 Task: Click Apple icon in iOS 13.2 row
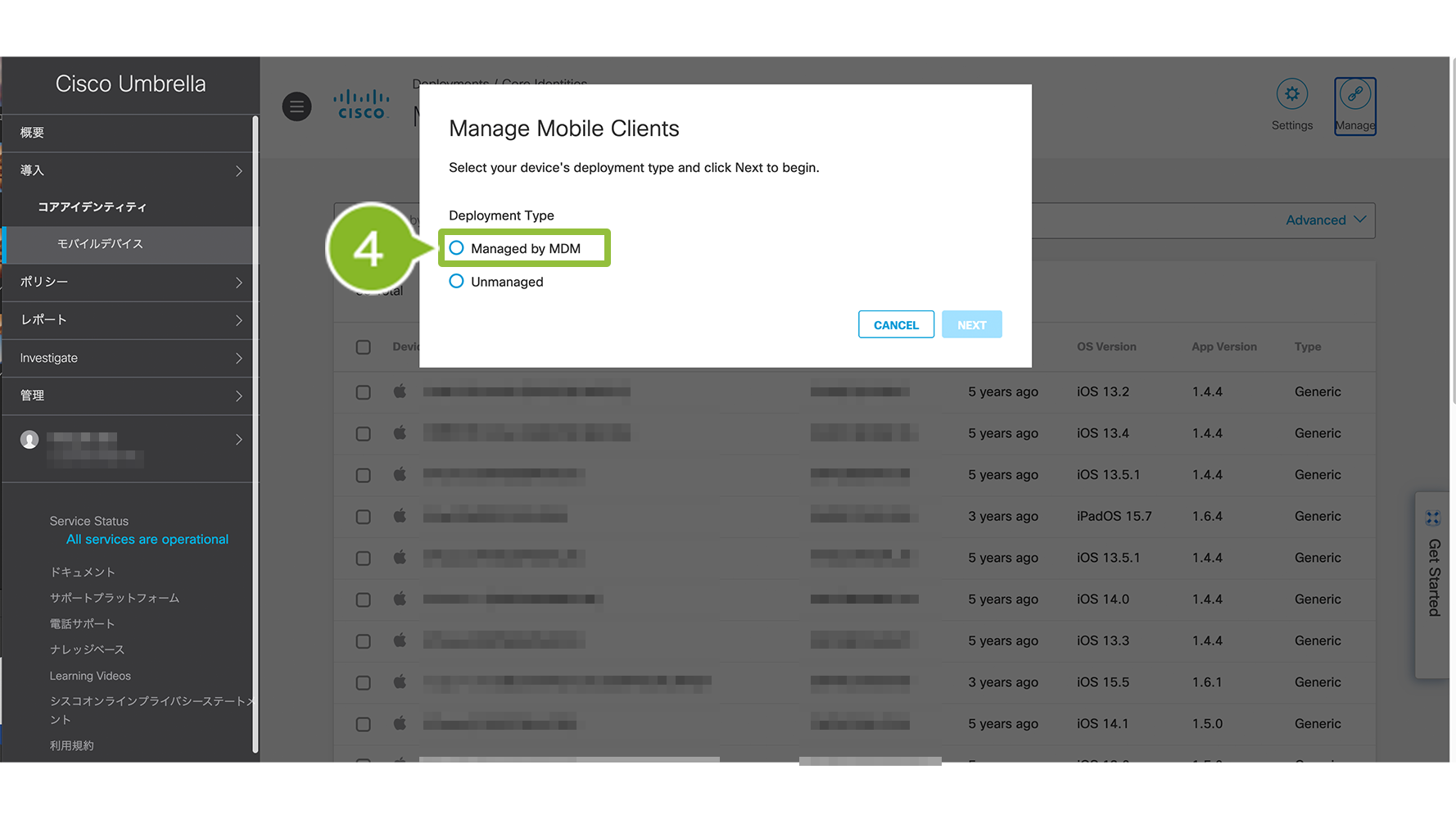[400, 391]
